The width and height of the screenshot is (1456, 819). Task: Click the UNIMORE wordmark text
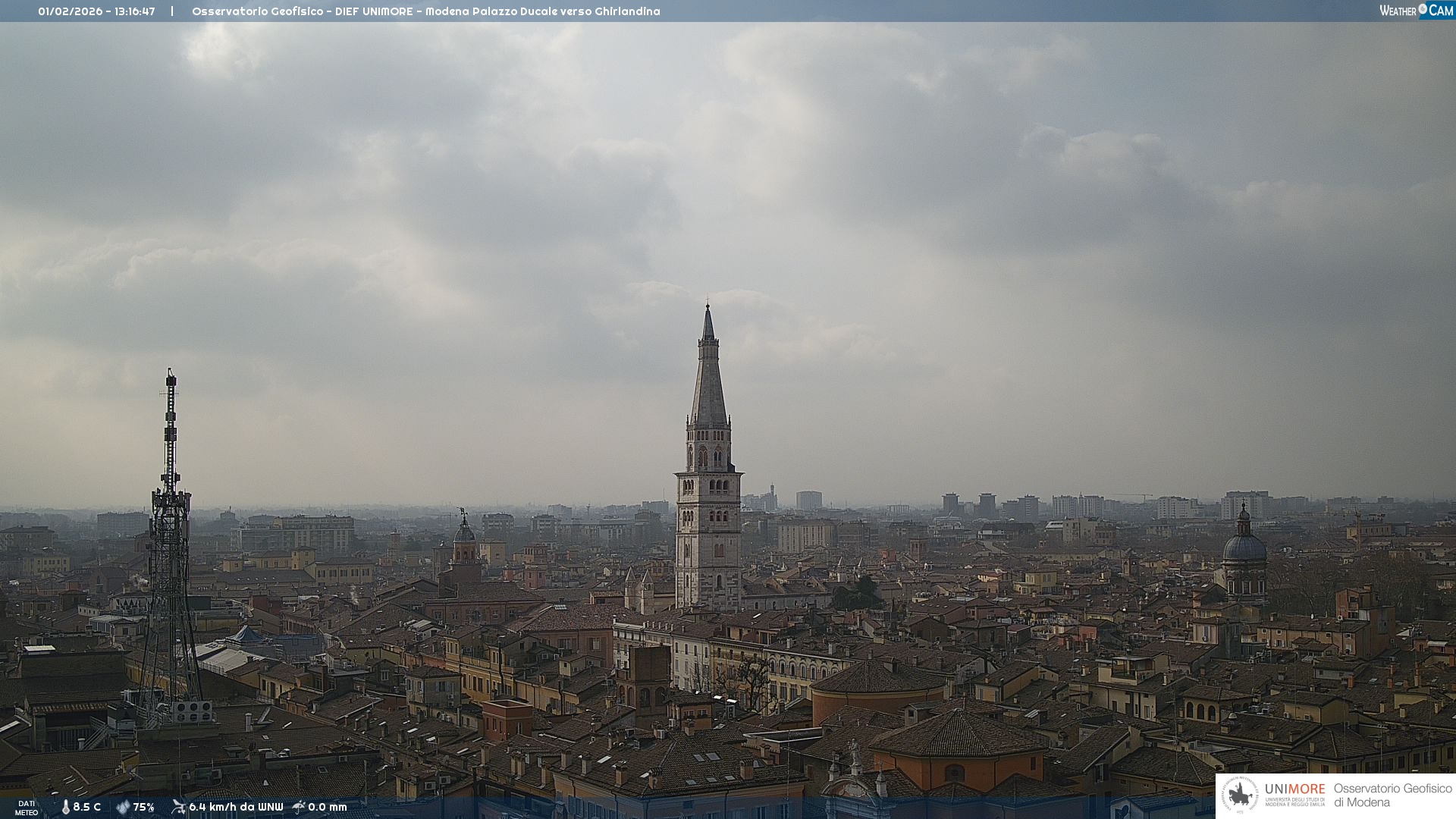coord(1294,789)
